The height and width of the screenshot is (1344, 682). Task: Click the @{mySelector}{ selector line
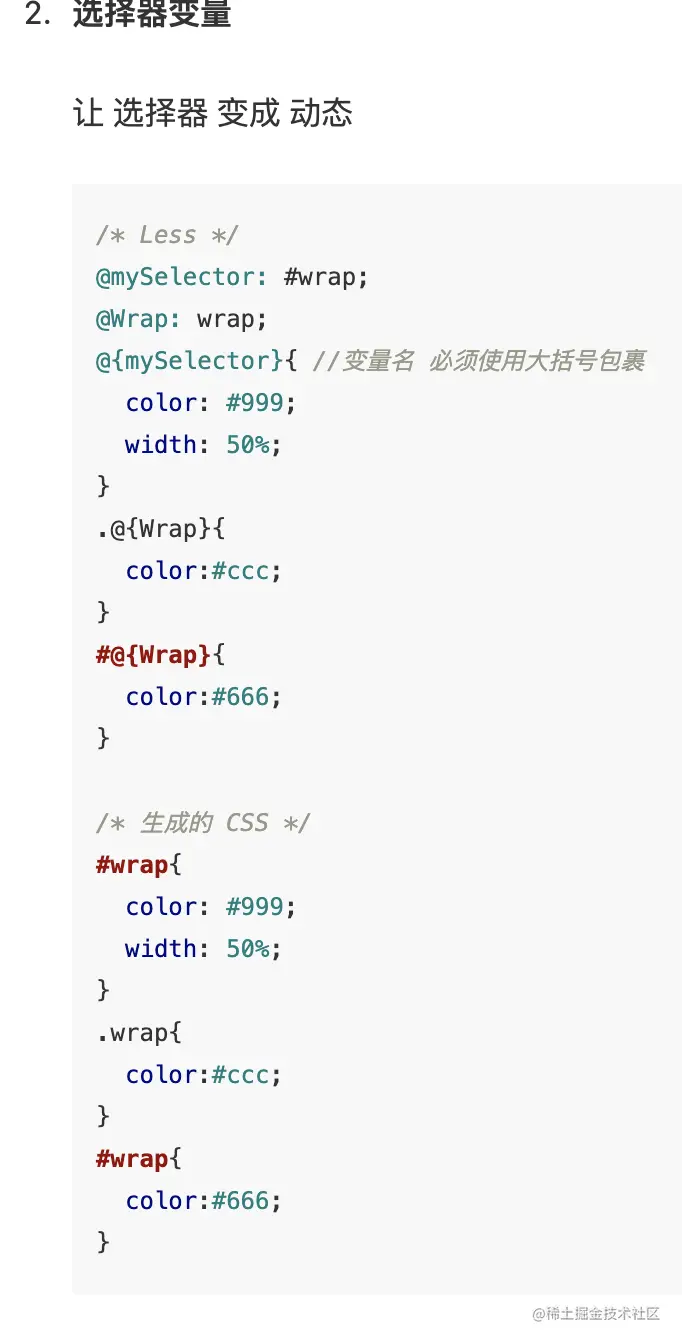coord(196,361)
